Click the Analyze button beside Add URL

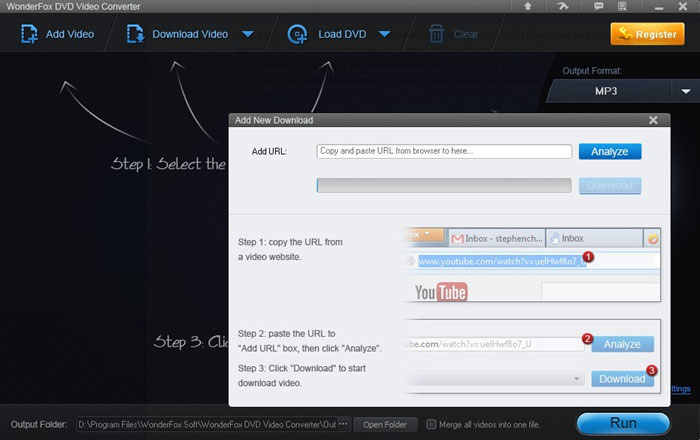610,151
